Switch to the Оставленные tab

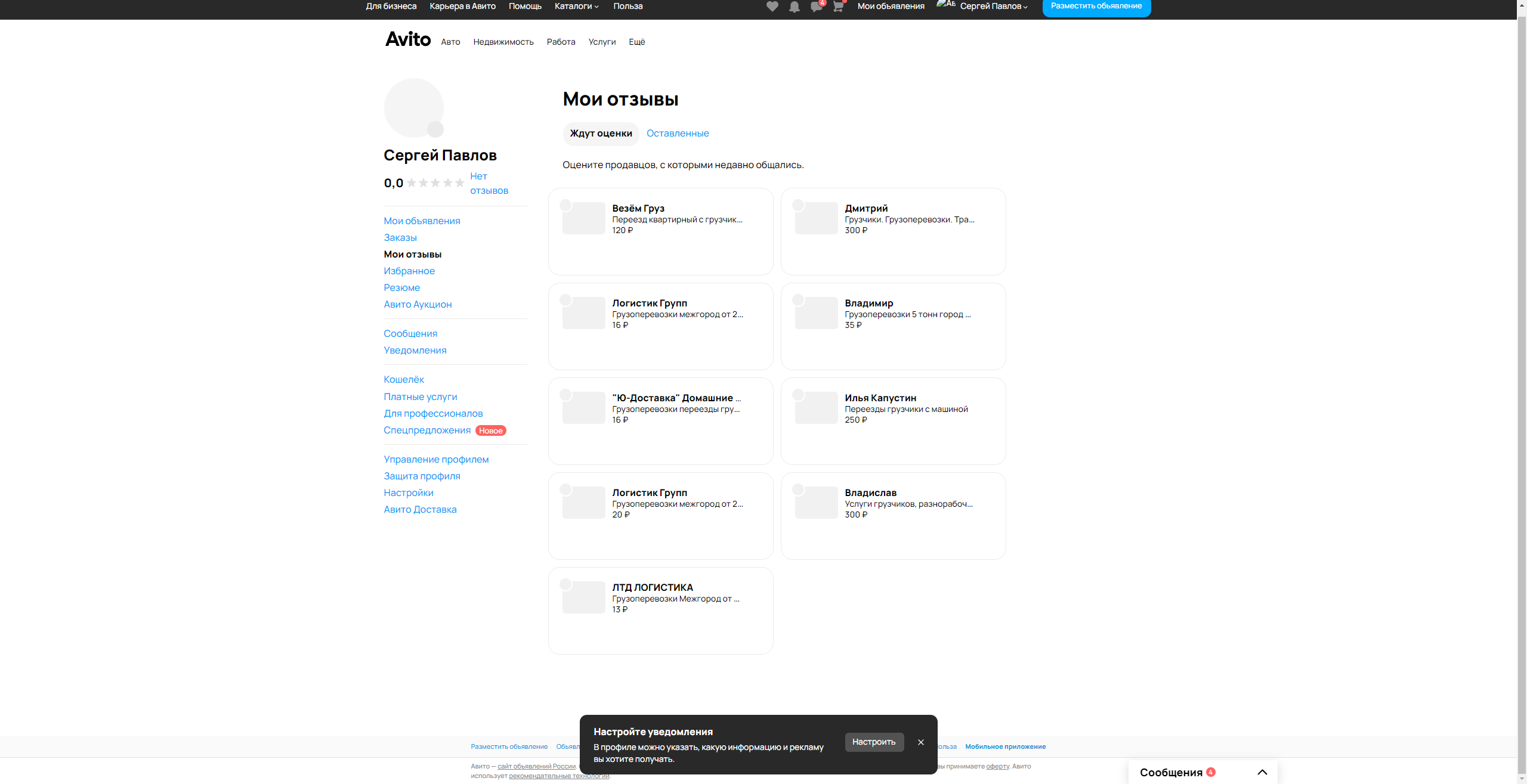tap(678, 134)
